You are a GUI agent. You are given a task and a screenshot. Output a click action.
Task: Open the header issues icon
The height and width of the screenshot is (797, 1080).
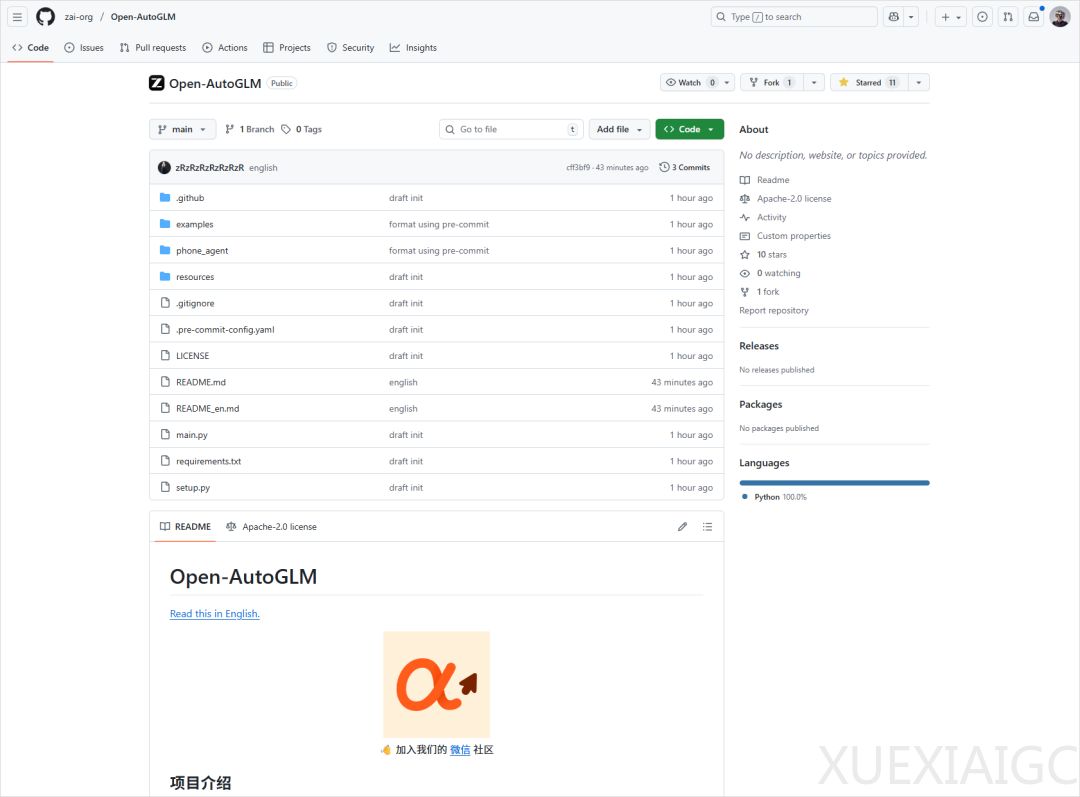click(982, 17)
